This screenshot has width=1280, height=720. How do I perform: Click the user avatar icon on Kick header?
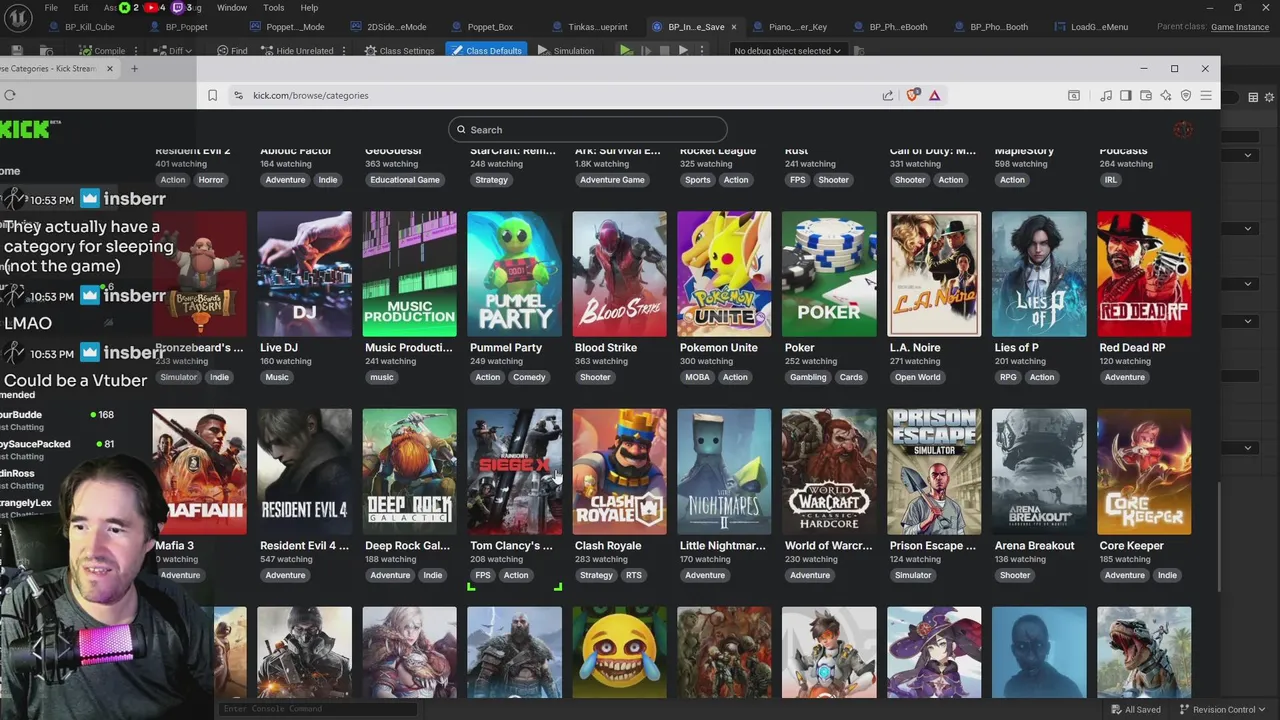1183,130
